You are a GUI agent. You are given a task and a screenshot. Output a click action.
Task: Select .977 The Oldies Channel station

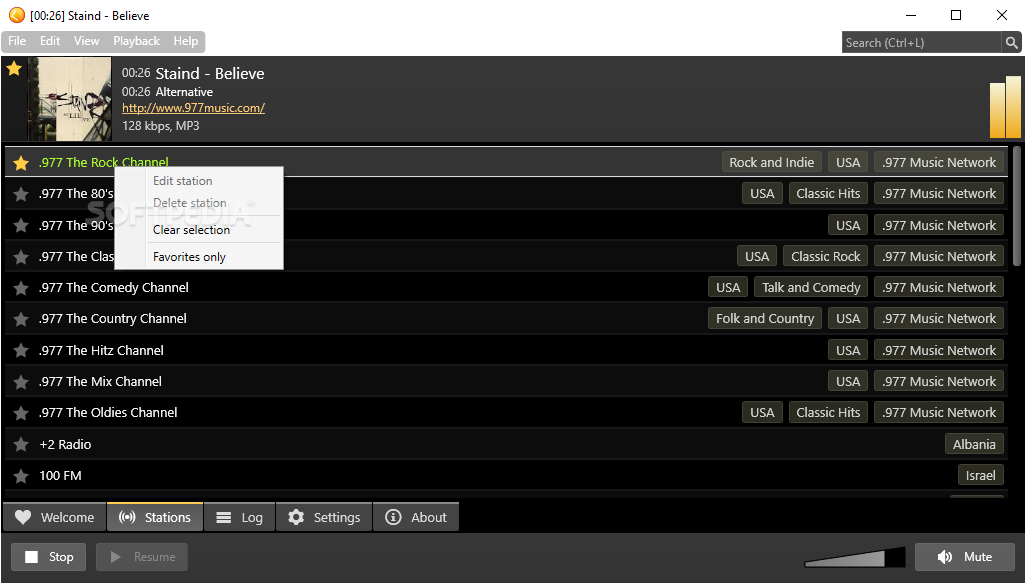click(x=107, y=413)
